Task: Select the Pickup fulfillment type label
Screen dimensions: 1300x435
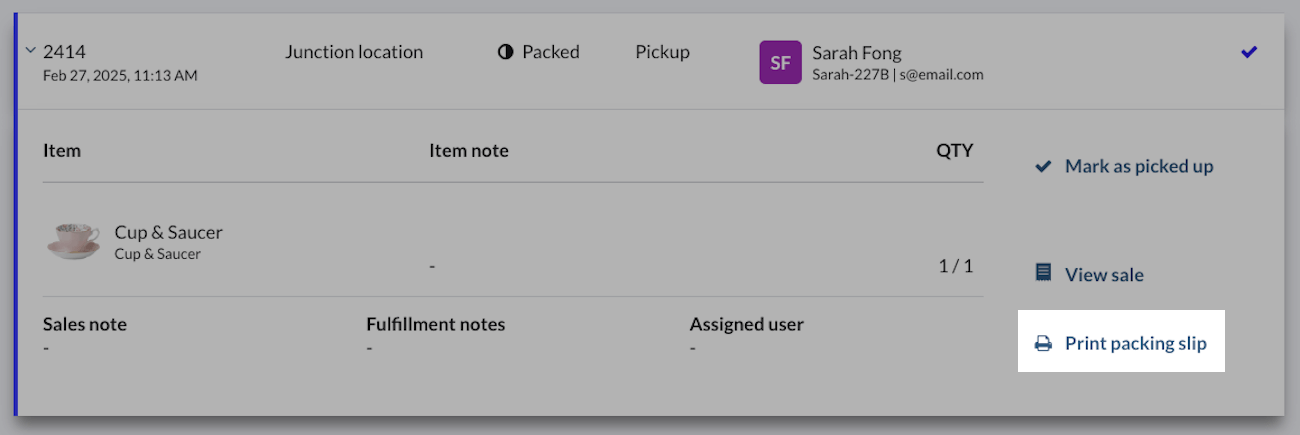Action: [662, 52]
